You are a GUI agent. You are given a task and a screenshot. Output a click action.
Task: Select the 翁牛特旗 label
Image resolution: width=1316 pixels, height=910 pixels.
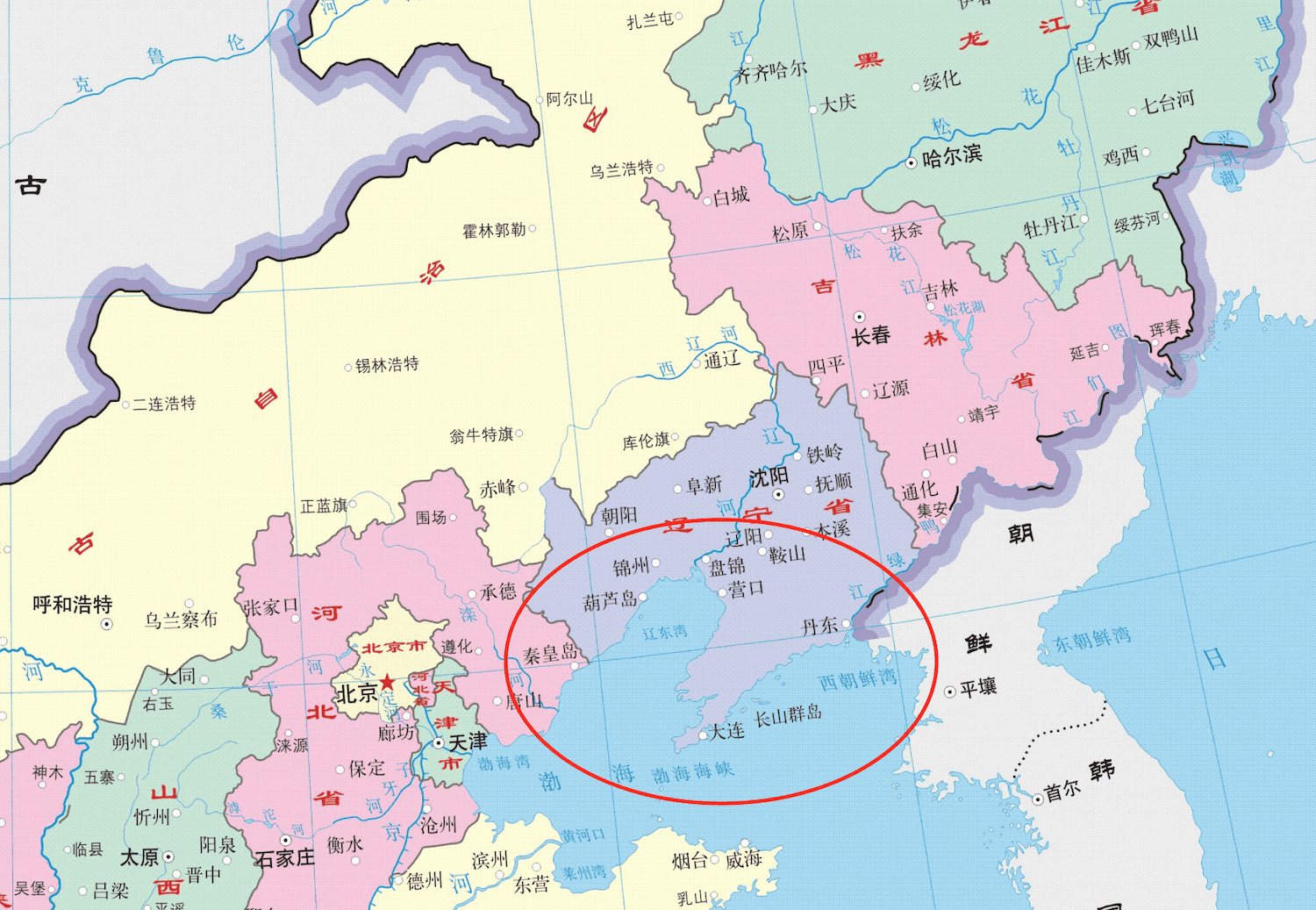[482, 434]
